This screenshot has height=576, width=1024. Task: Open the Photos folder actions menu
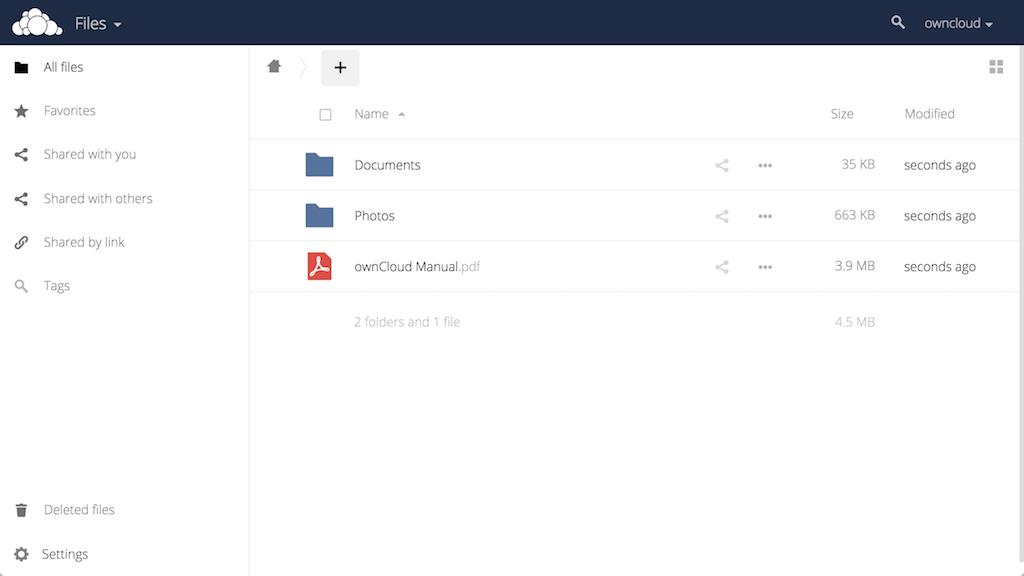click(765, 215)
